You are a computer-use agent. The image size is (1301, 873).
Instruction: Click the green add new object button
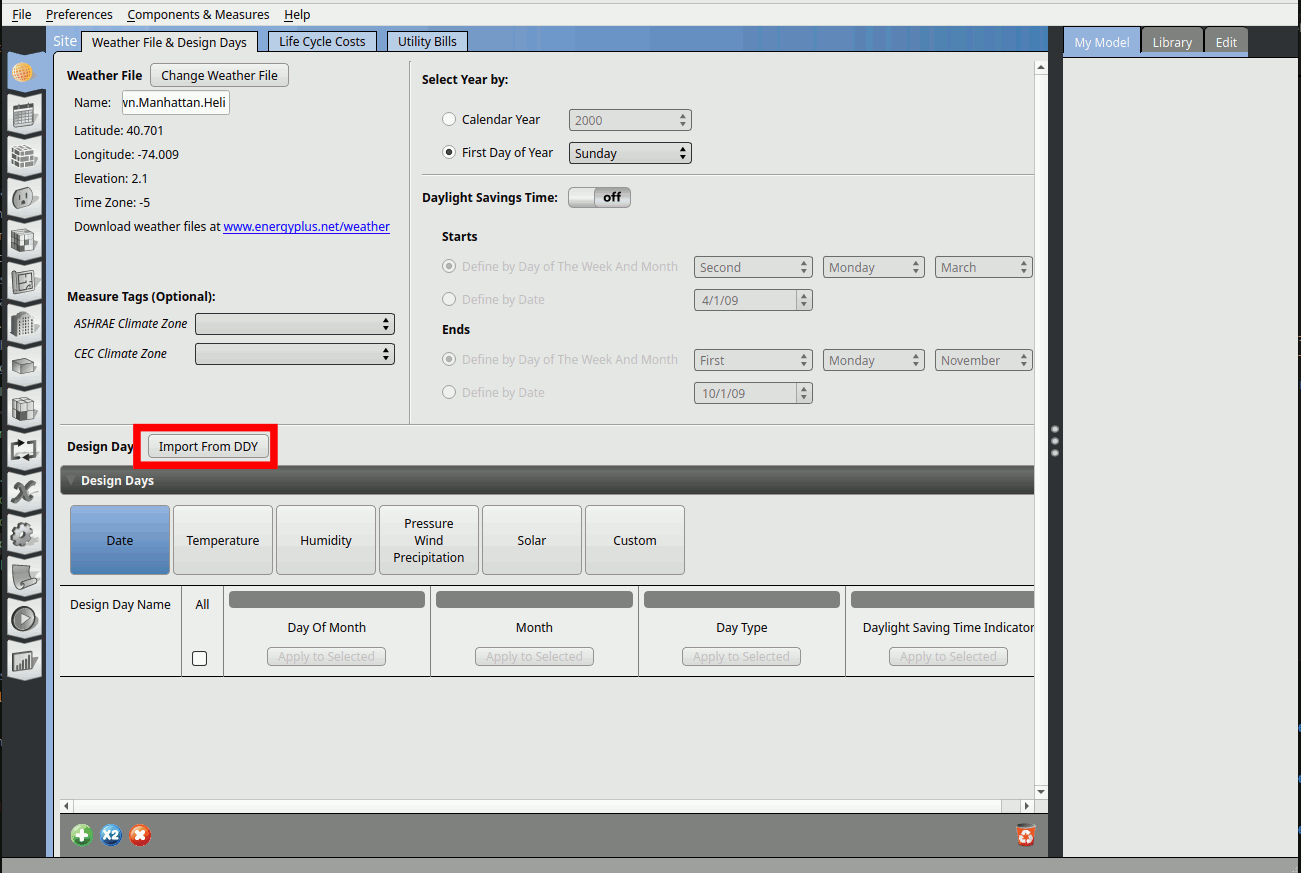click(x=82, y=835)
